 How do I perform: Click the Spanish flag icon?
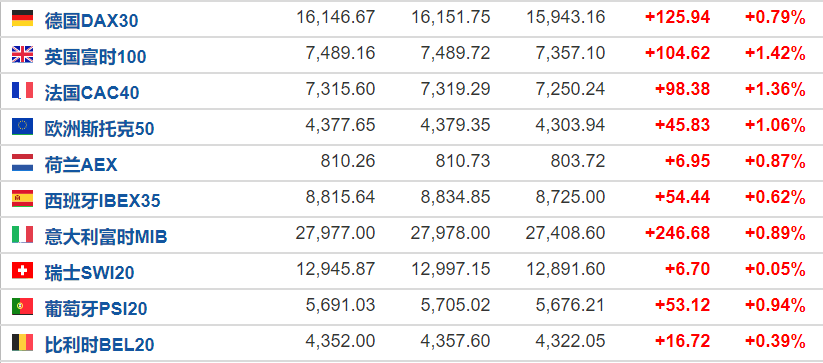[23, 198]
